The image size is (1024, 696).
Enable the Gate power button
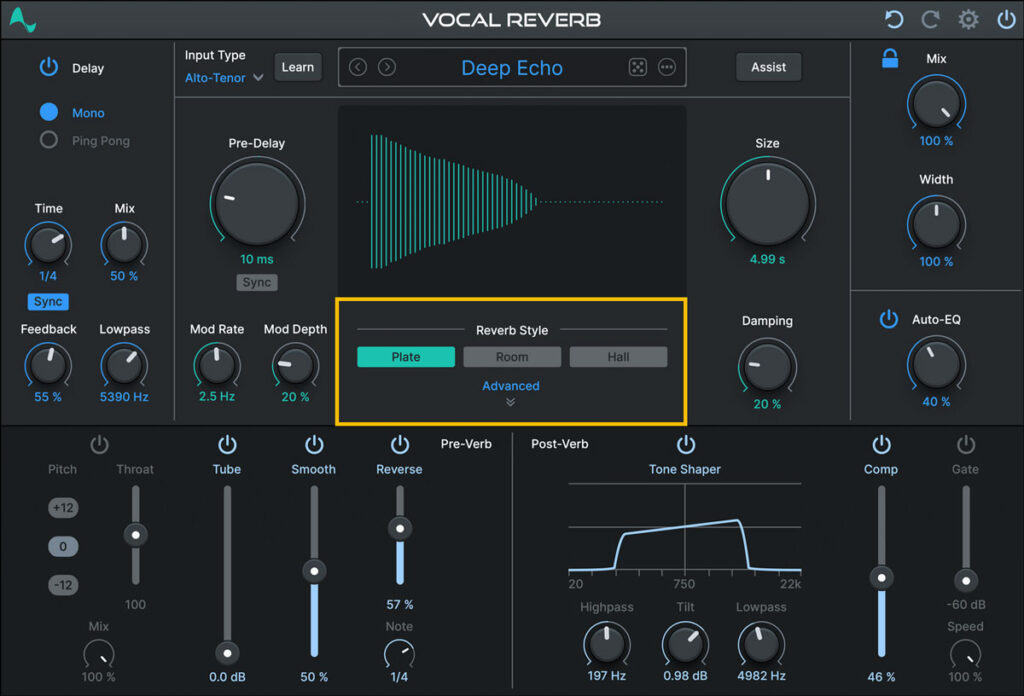[x=966, y=445]
